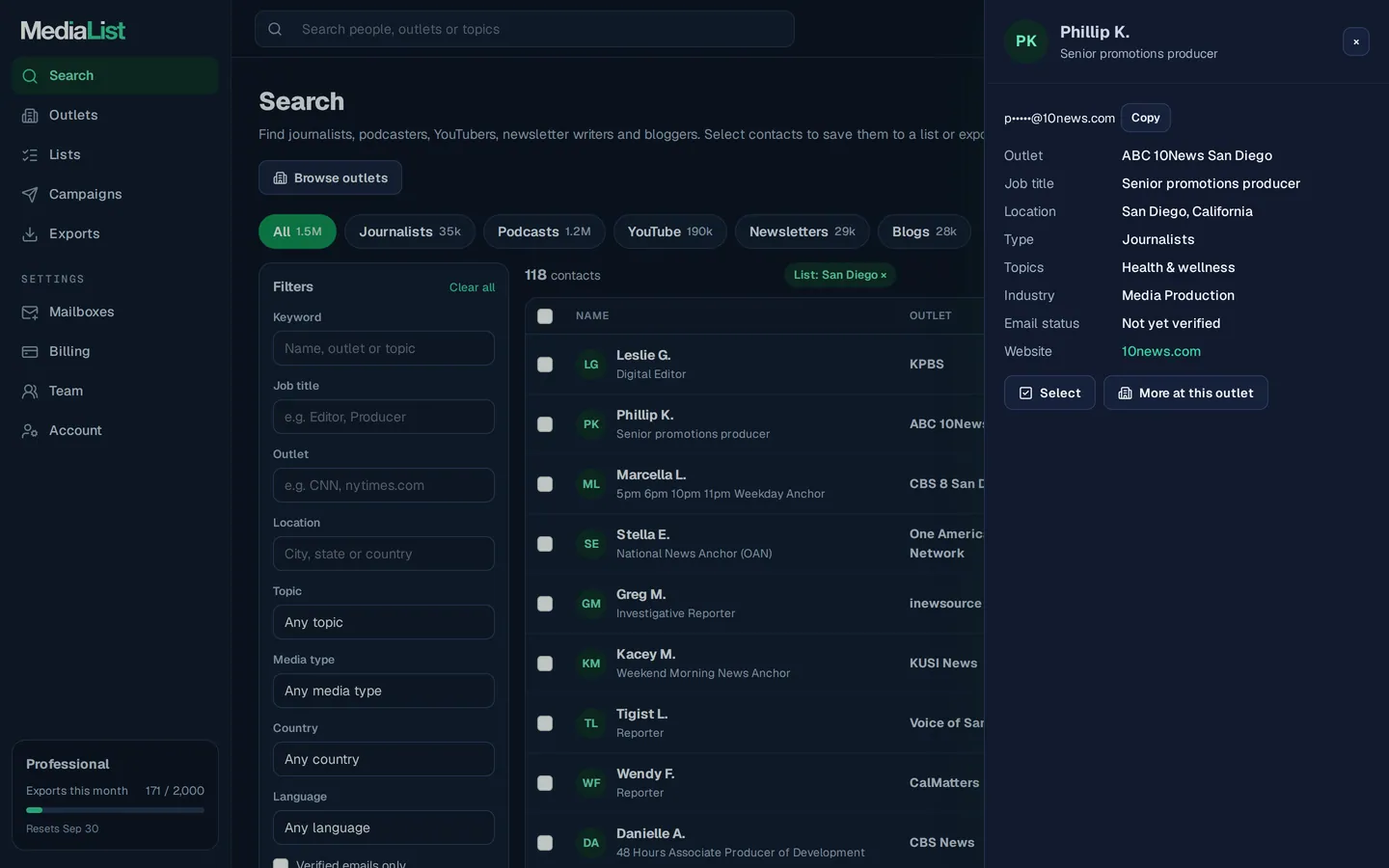
Task: Focus the Job title filter input
Action: click(384, 417)
